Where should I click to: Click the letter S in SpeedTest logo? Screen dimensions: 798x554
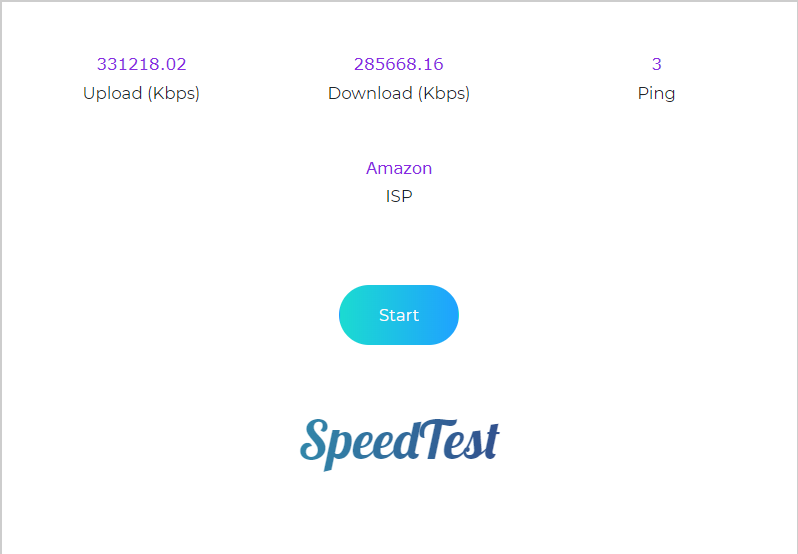point(314,440)
